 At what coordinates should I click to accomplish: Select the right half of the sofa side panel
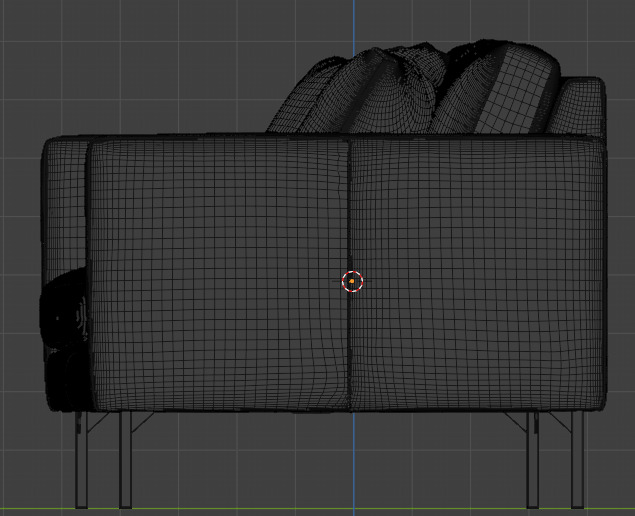(x=479, y=275)
